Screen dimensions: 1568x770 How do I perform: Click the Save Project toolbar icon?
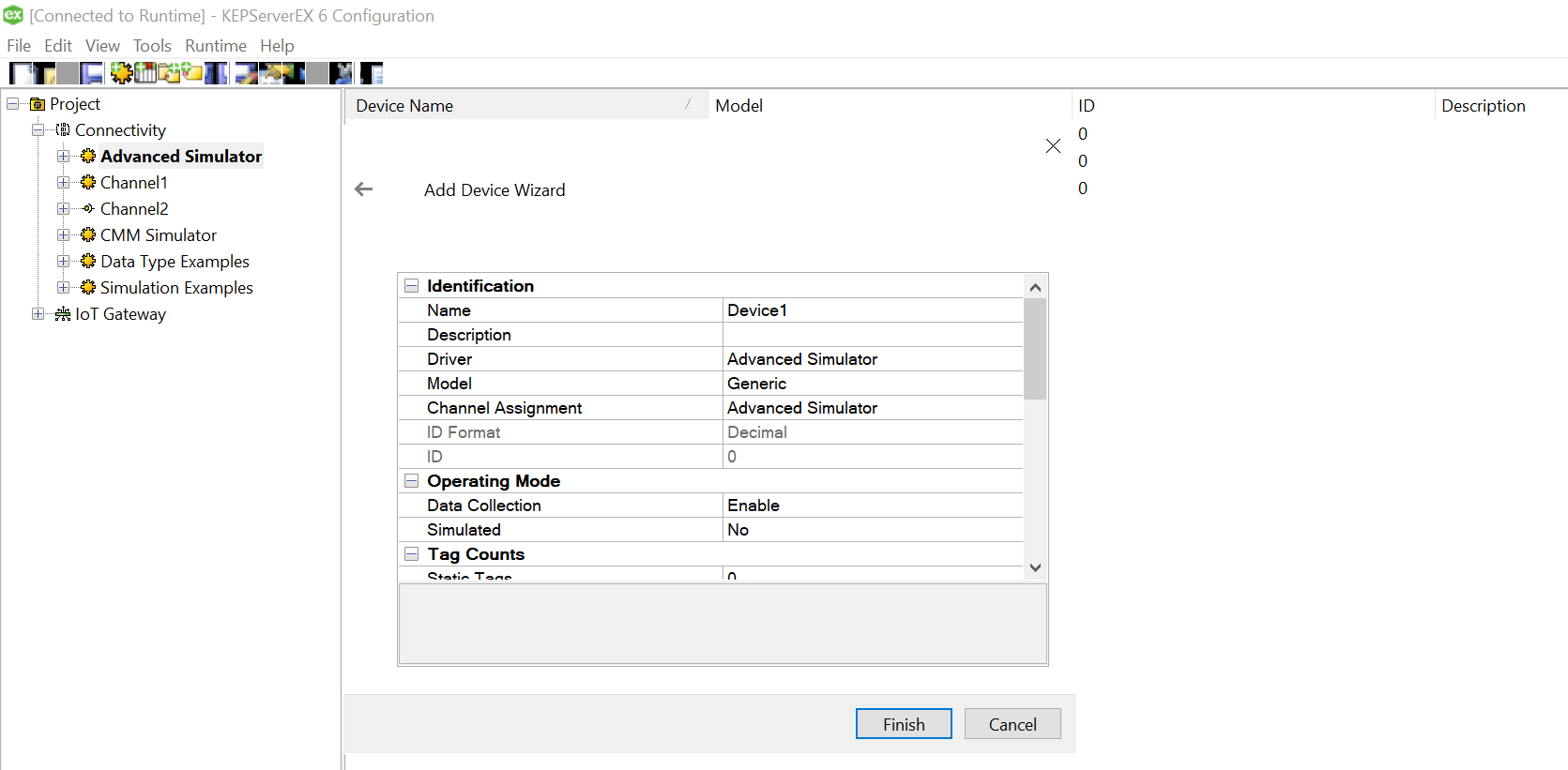coord(92,73)
